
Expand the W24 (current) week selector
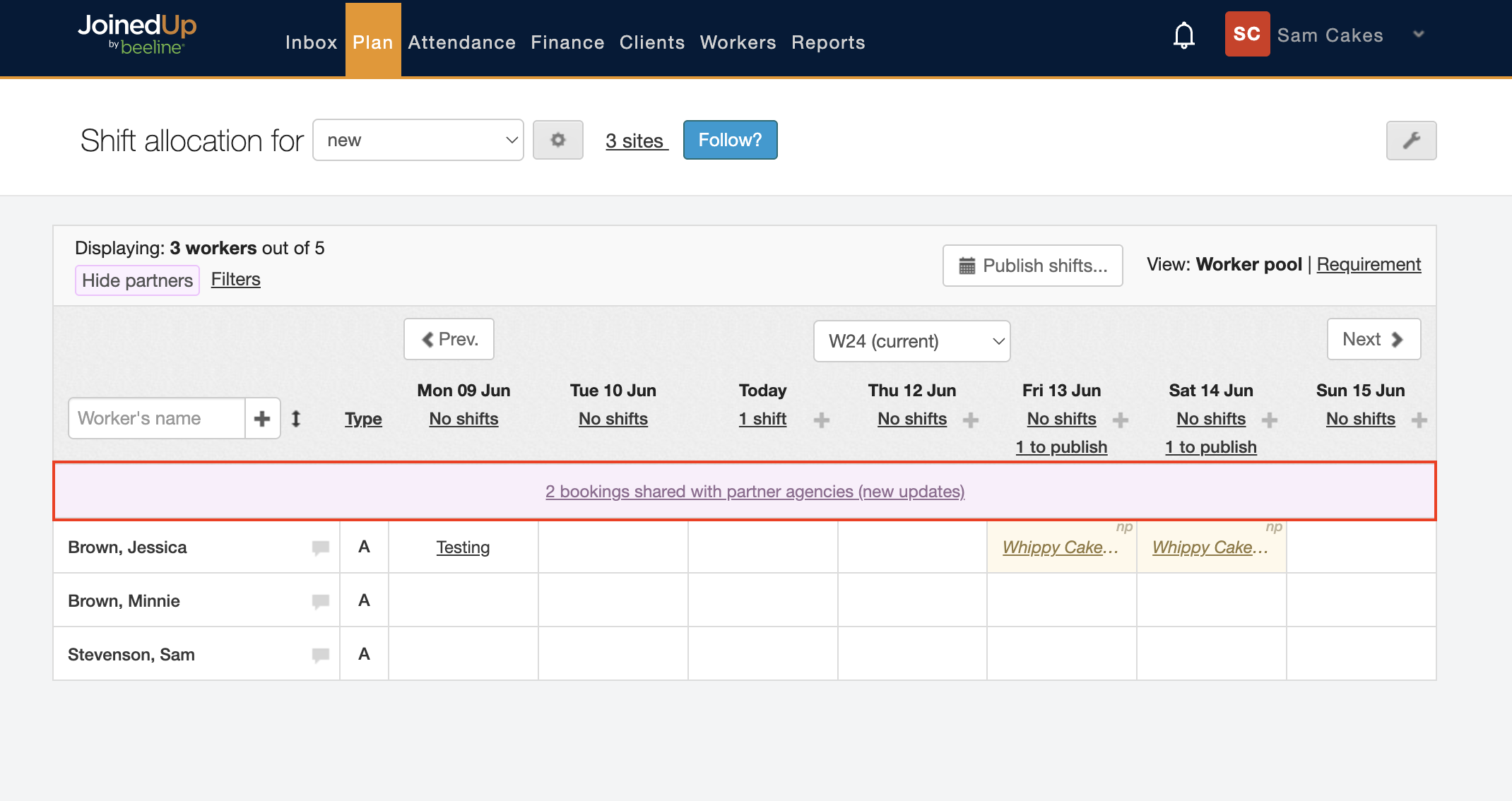tap(911, 341)
